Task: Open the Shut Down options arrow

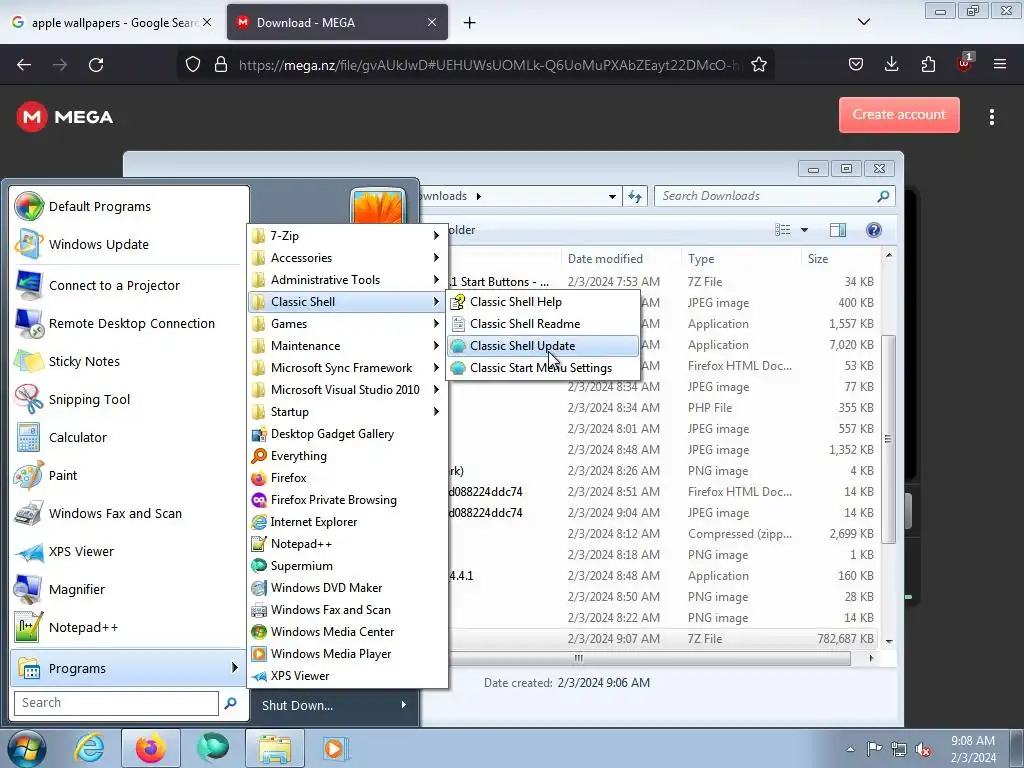Action: (x=404, y=705)
